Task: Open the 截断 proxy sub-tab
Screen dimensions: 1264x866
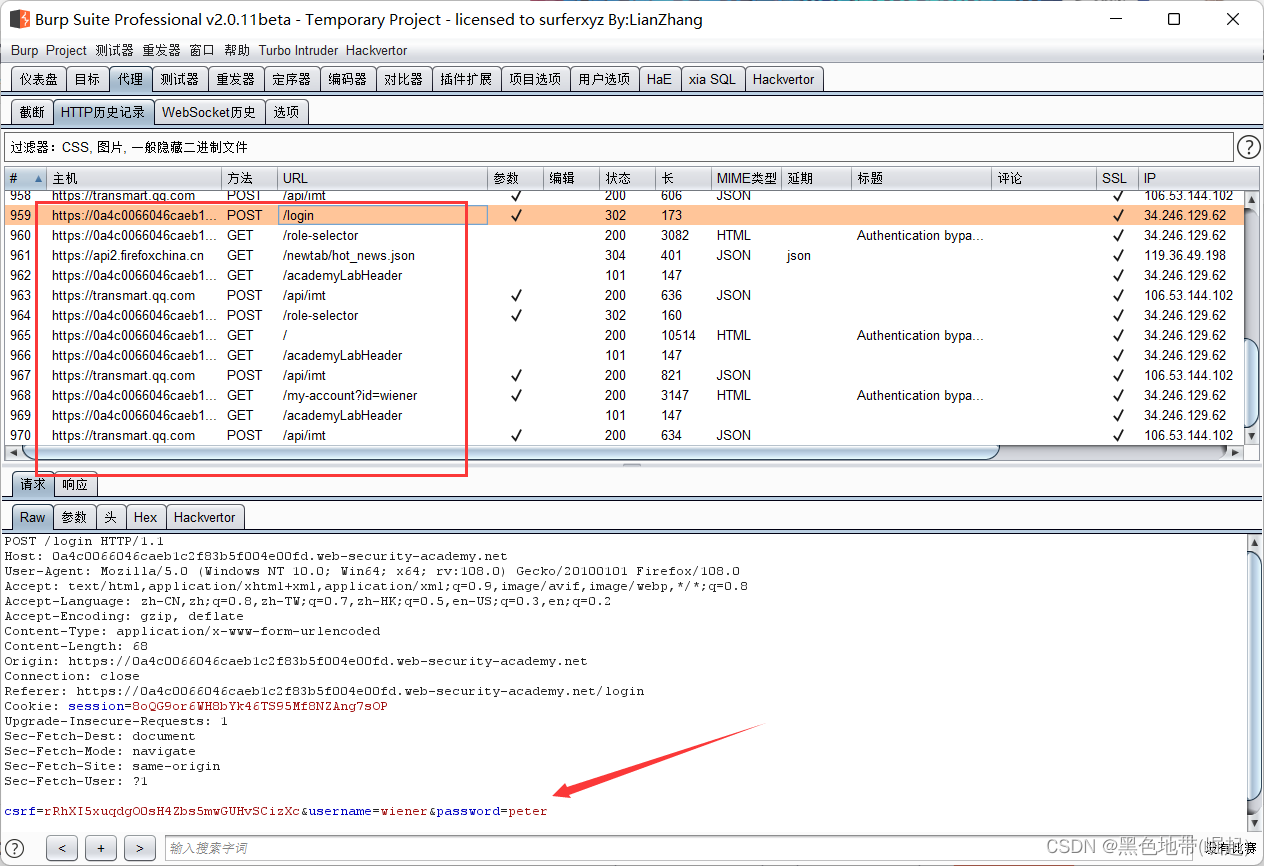Action: [32, 112]
